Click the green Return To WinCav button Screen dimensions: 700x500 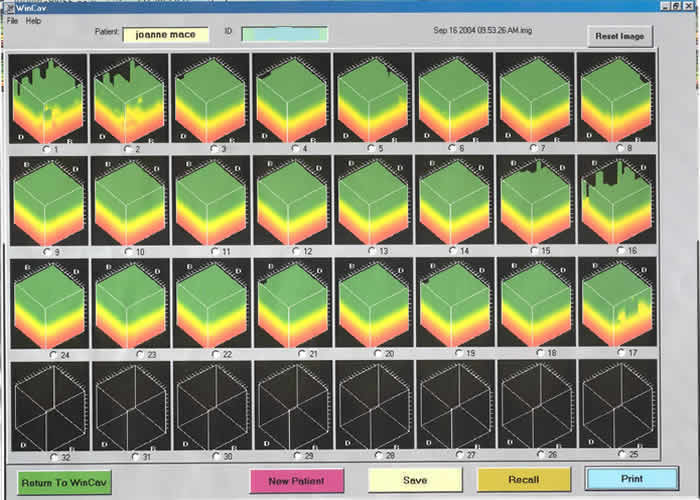click(x=65, y=481)
